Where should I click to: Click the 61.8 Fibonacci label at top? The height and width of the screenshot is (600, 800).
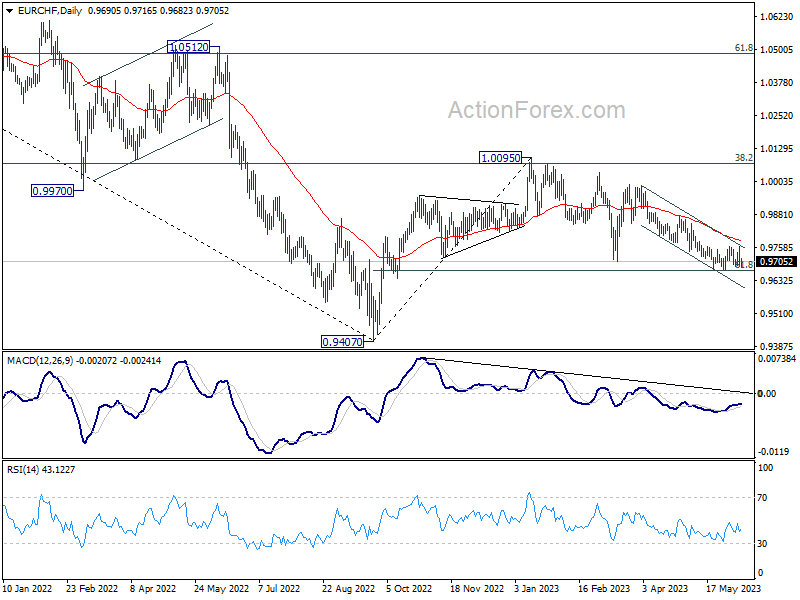tap(743, 47)
